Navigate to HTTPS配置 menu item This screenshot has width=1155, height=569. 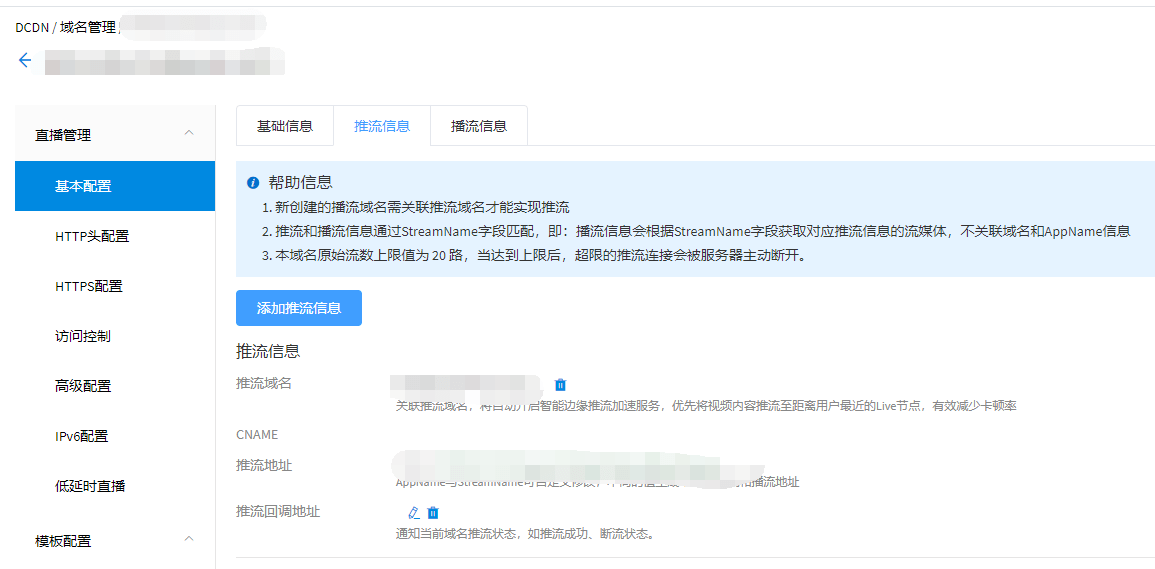tap(89, 286)
